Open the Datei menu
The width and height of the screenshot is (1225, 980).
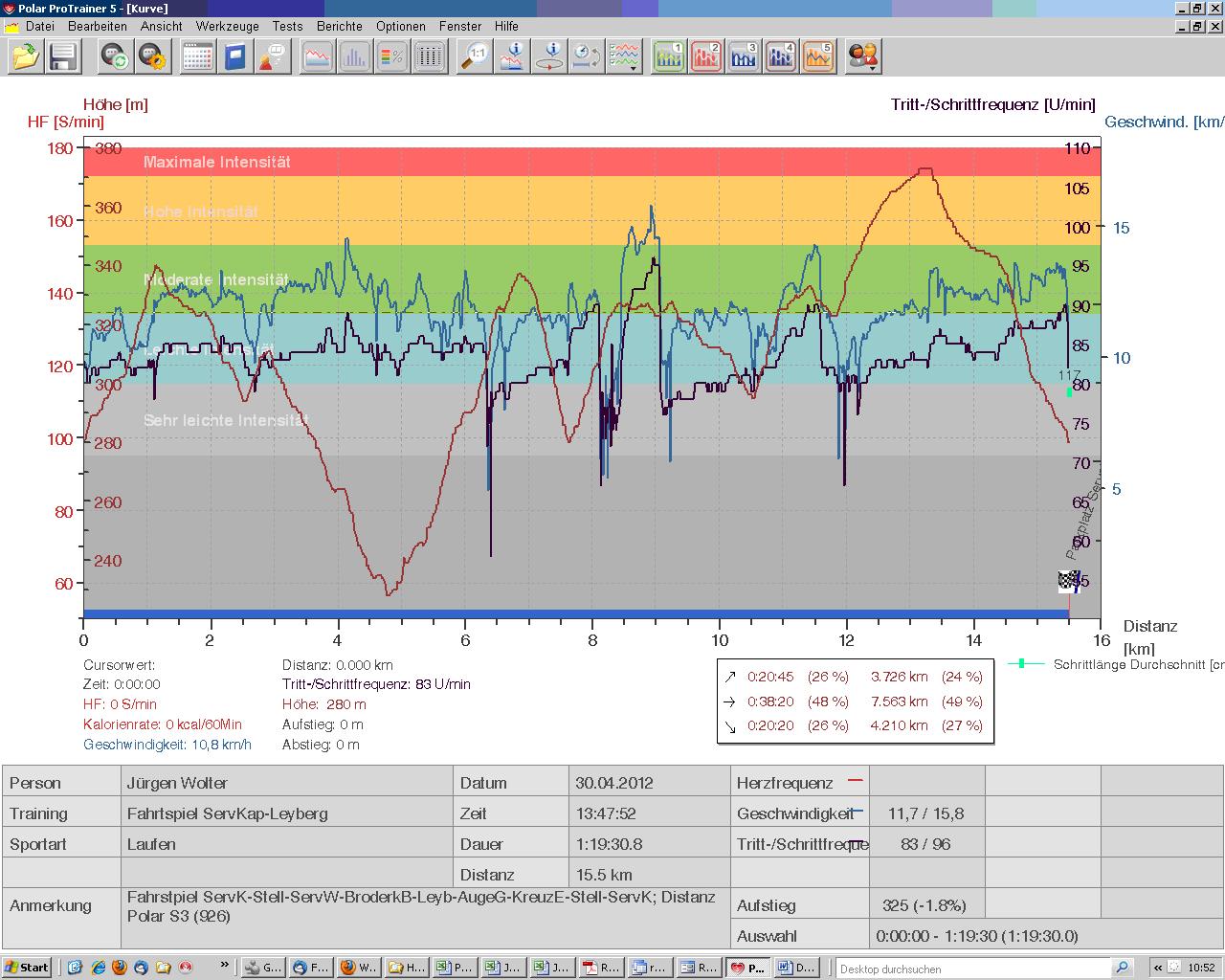(x=39, y=26)
